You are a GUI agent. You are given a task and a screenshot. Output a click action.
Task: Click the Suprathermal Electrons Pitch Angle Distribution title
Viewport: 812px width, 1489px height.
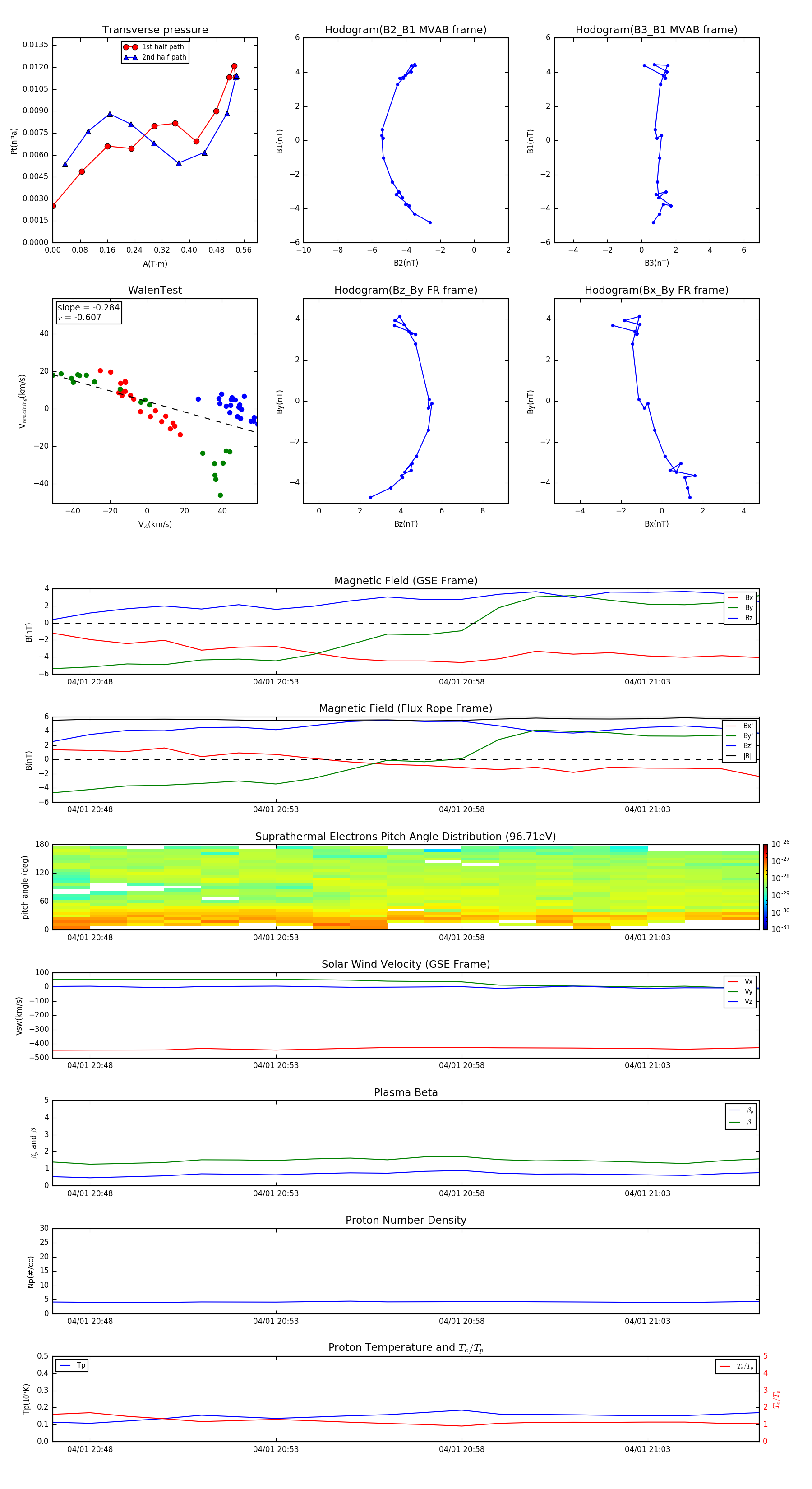tap(405, 837)
